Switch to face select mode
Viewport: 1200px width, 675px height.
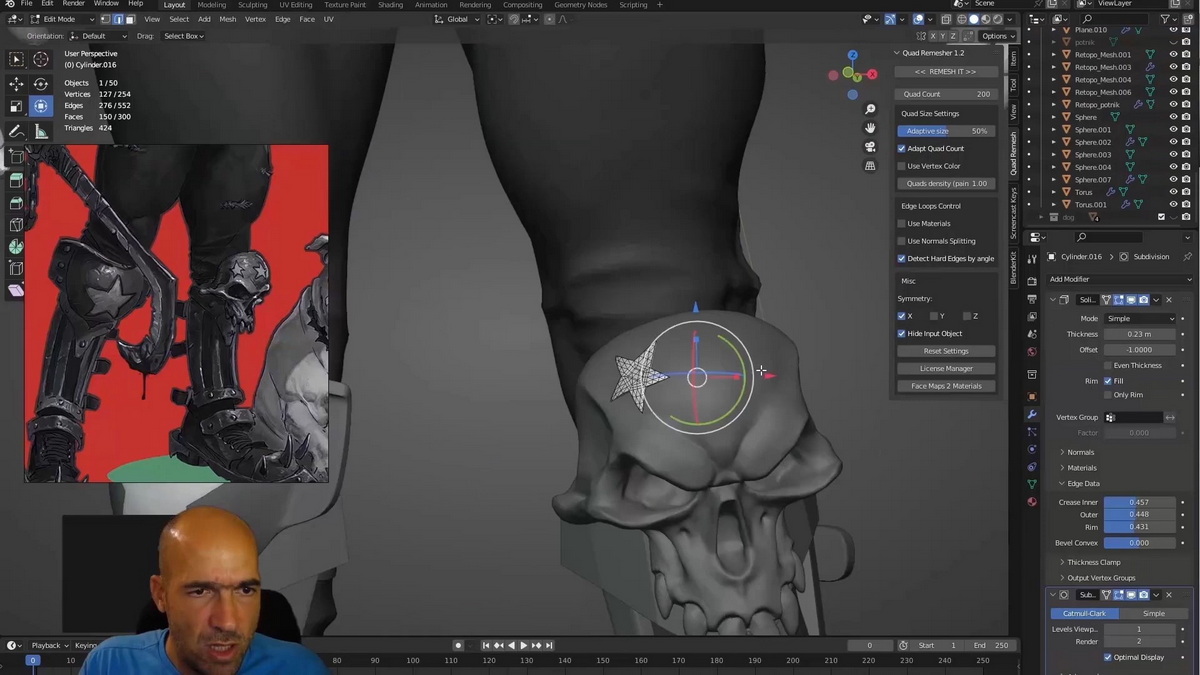(129, 19)
